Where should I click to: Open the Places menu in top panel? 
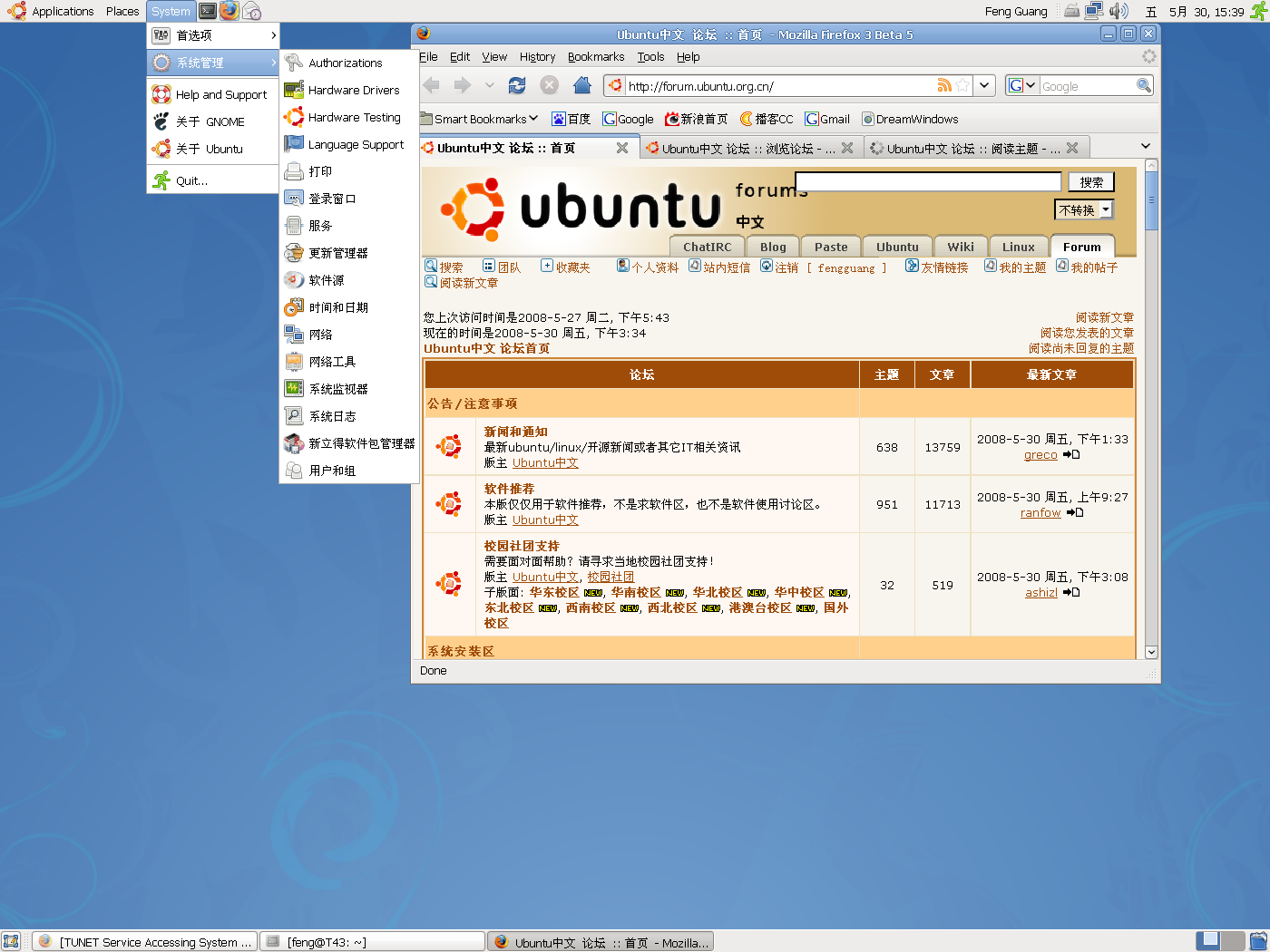pyautogui.click(x=122, y=11)
